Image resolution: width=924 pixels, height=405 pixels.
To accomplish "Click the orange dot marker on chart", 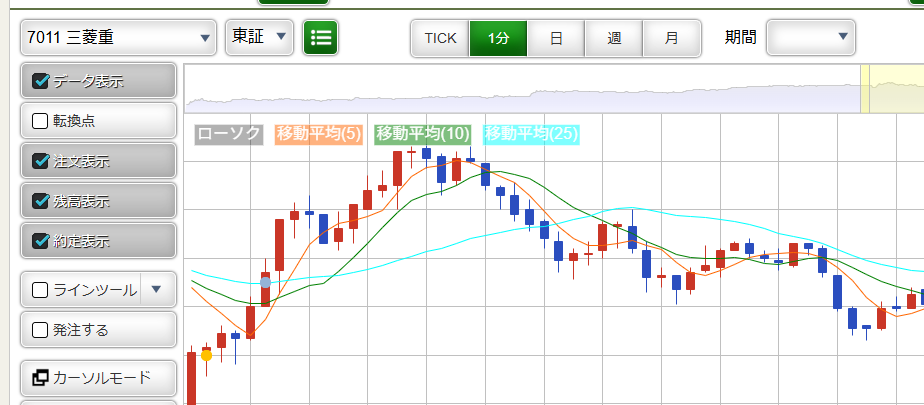I will tap(206, 355).
